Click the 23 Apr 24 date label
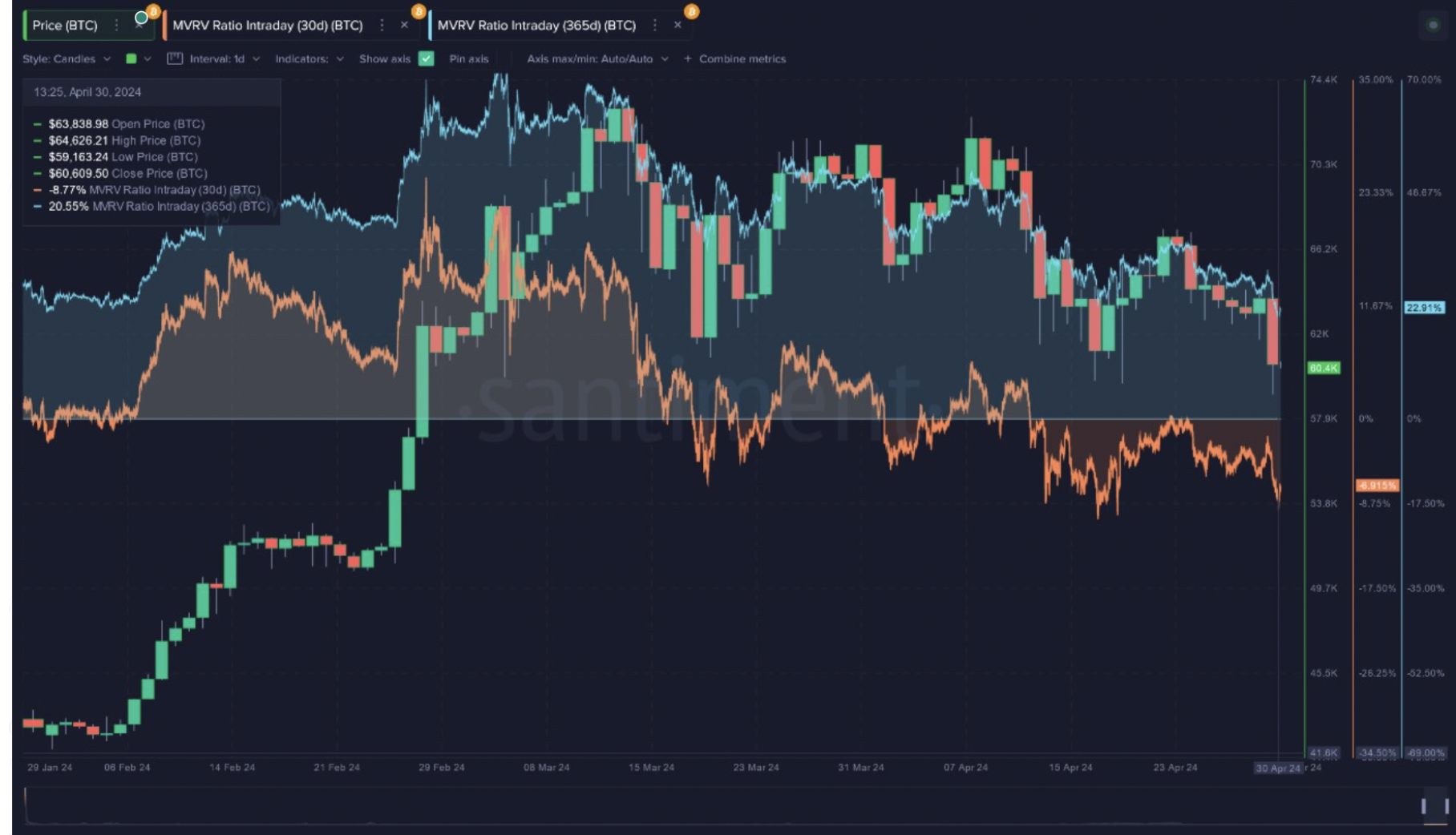The image size is (1456, 835). pyautogui.click(x=1175, y=768)
